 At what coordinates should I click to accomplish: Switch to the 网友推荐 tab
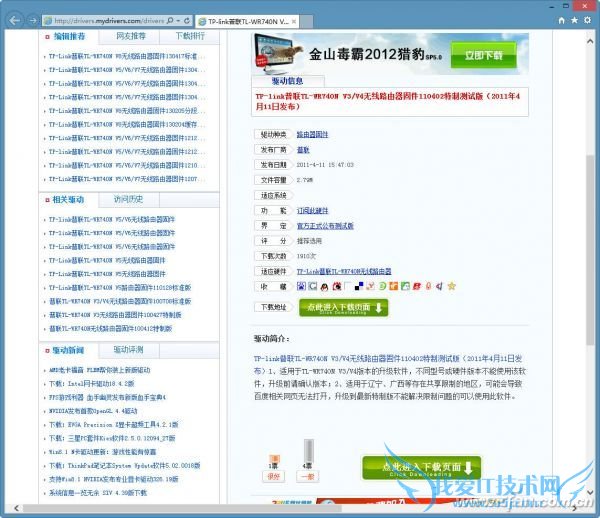[130, 36]
